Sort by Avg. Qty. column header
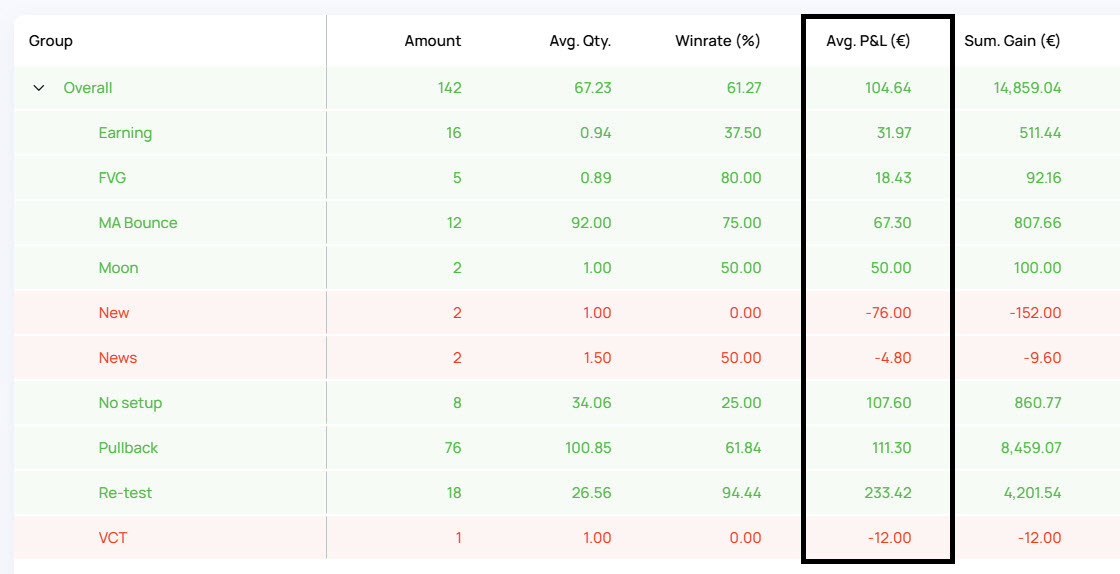1120x574 pixels. click(580, 41)
